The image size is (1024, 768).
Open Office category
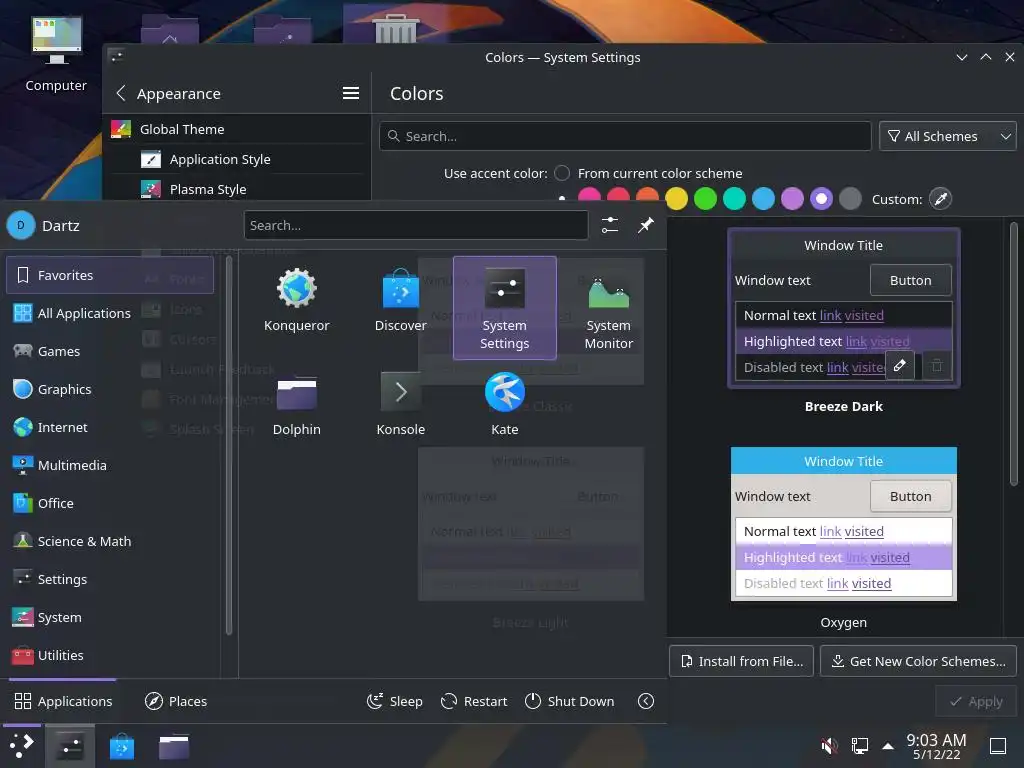[110, 503]
